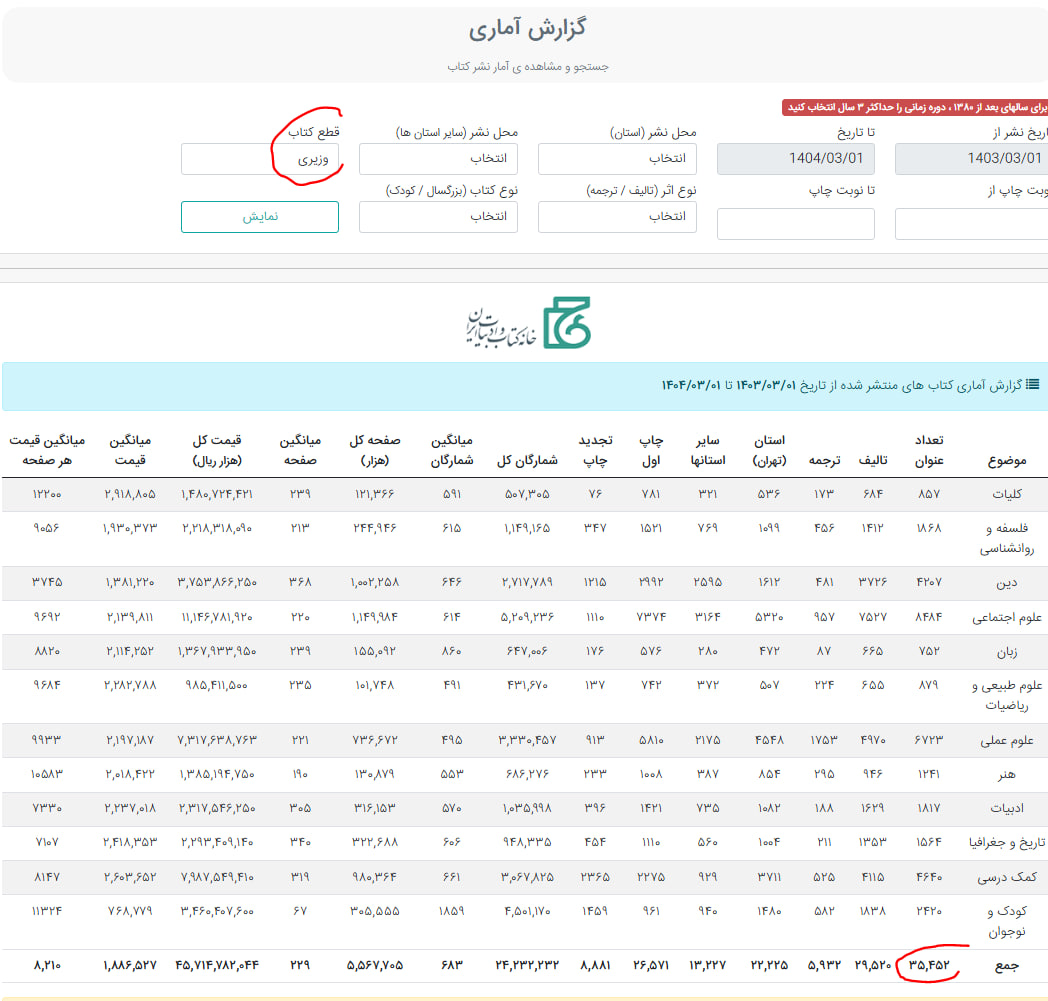The height and width of the screenshot is (1001, 1048).
Task: Open the نوع اثر (تالیف / ترجمه) dropdown
Action: point(617,217)
